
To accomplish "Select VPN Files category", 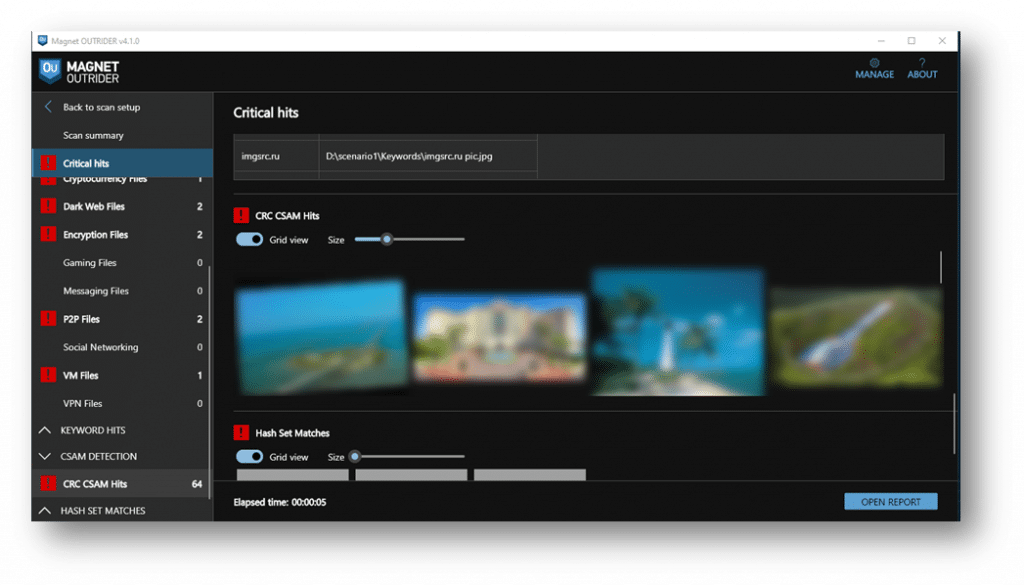I will (122, 403).
